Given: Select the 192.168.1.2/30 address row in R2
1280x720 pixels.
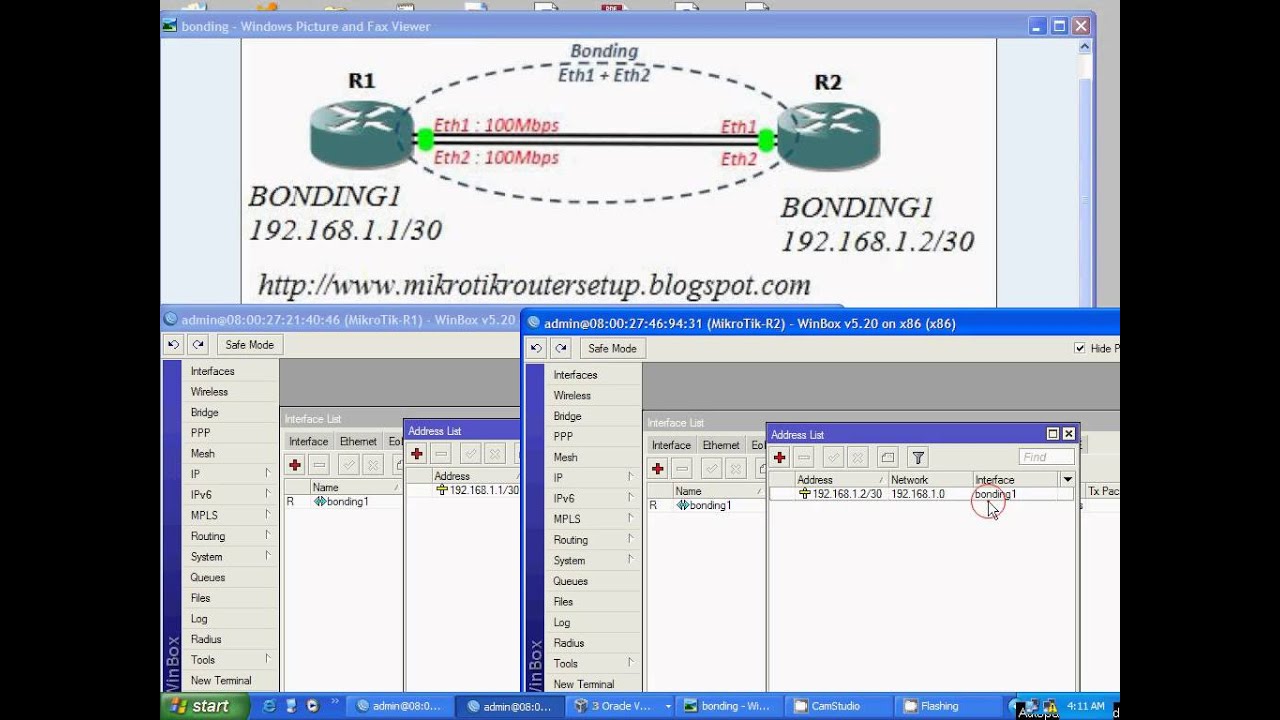Looking at the screenshot, I should 920,494.
